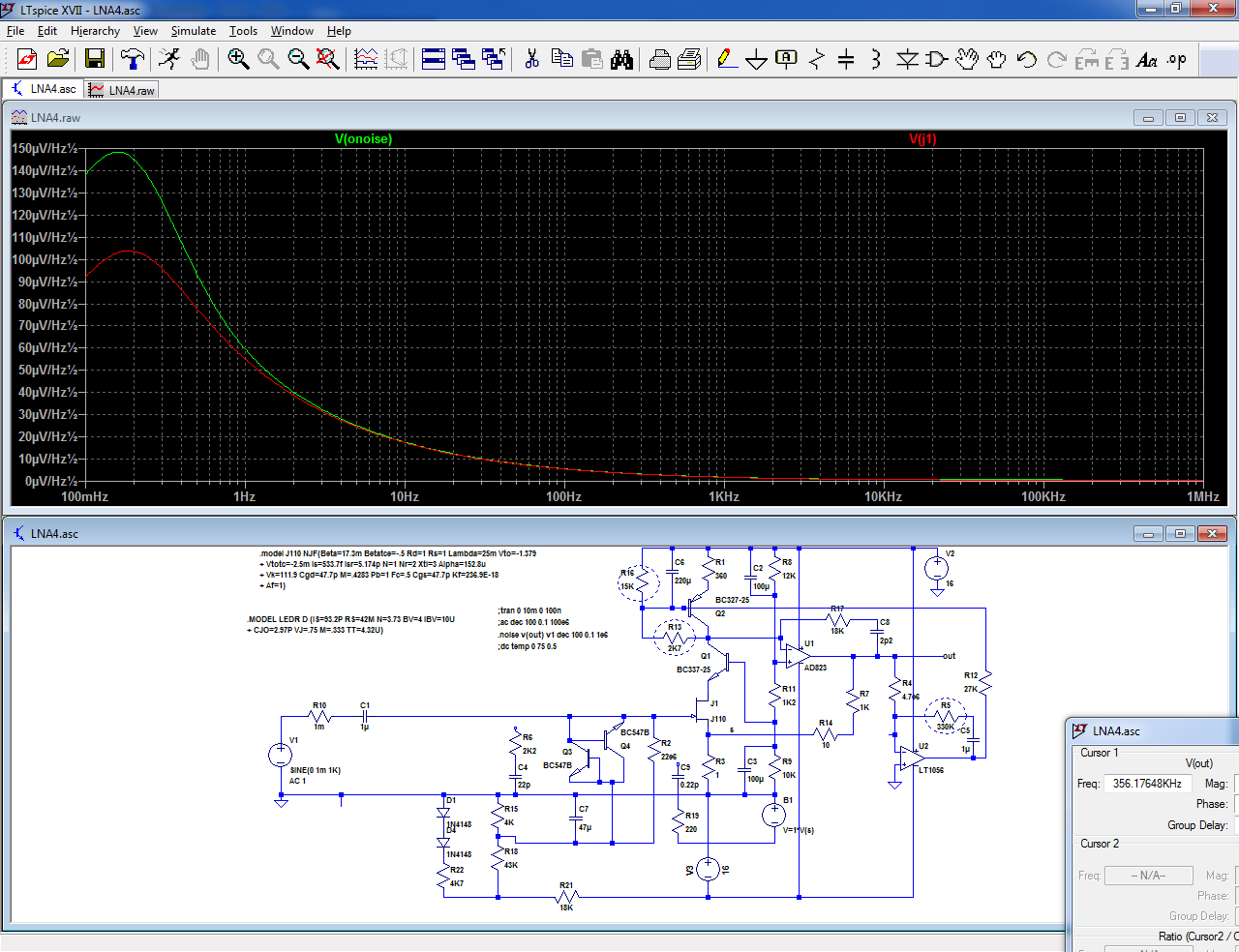This screenshot has width=1239, height=952.
Task: Open the Simulate menu
Action: click(x=194, y=31)
